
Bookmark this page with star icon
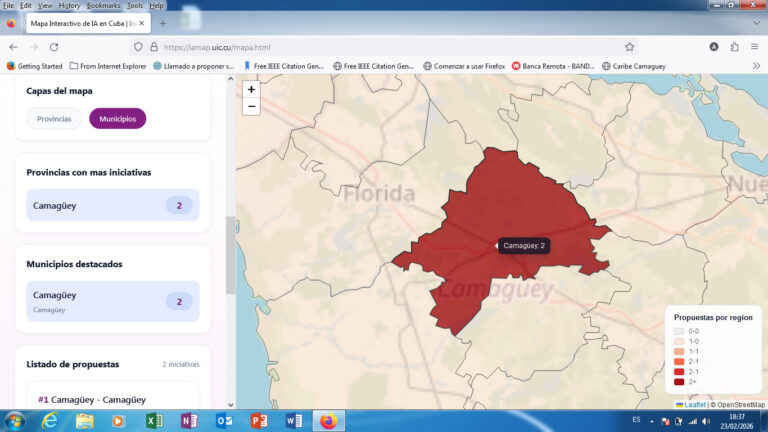tap(629, 46)
